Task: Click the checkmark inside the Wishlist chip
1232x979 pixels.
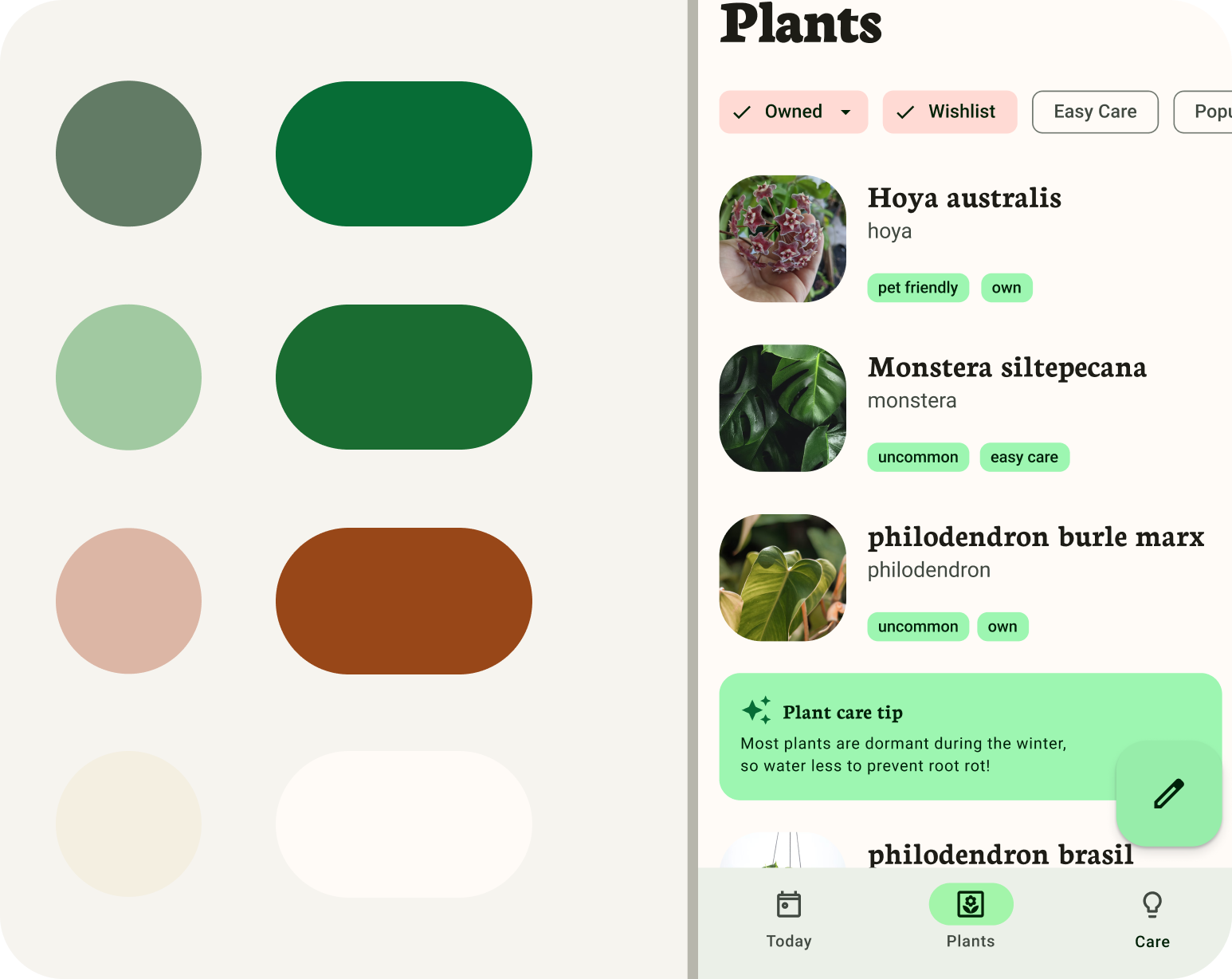Action: click(x=904, y=112)
